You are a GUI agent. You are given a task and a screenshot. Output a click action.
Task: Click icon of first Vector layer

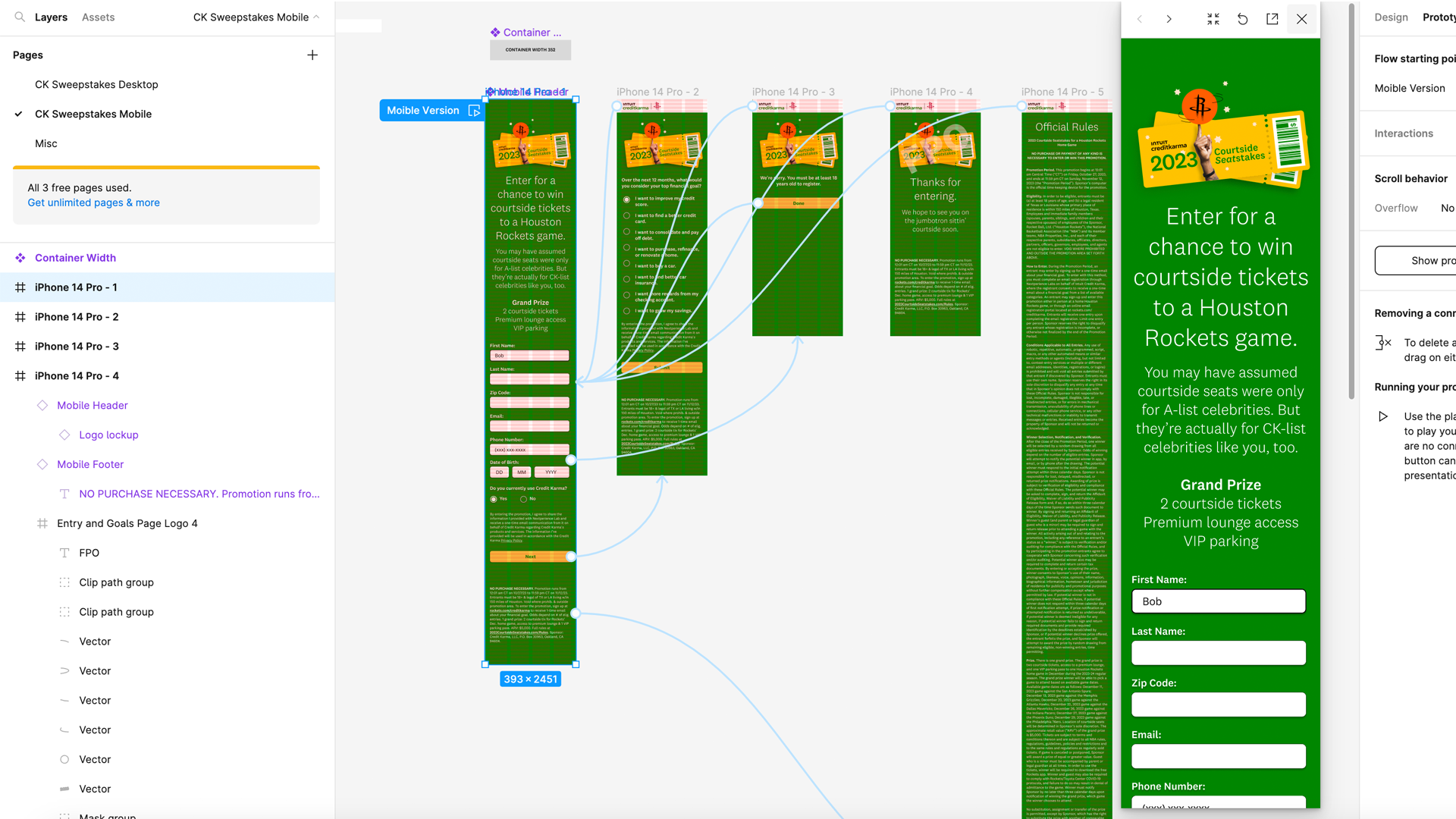64,642
